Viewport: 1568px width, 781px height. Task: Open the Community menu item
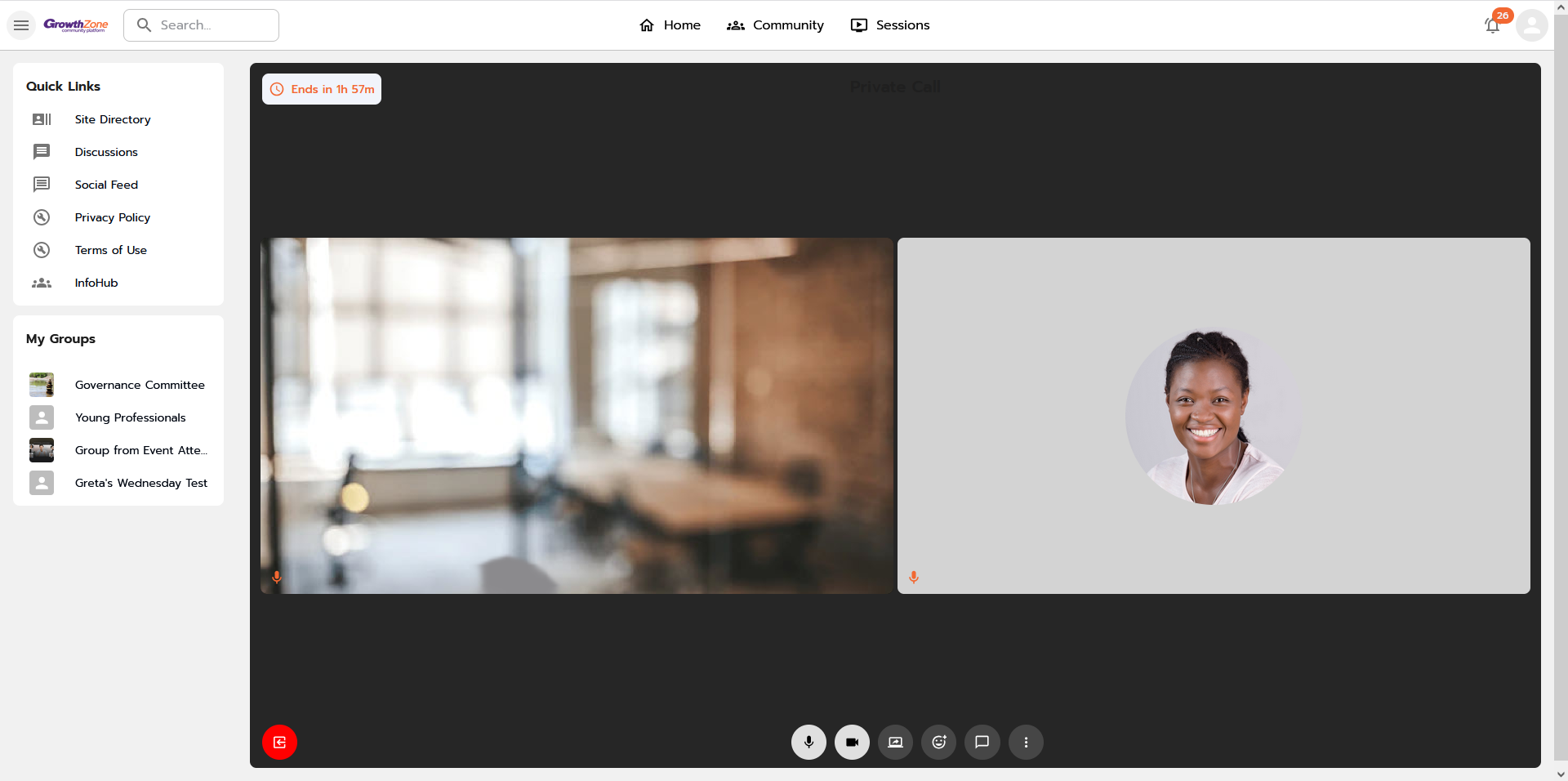pyautogui.click(x=775, y=25)
